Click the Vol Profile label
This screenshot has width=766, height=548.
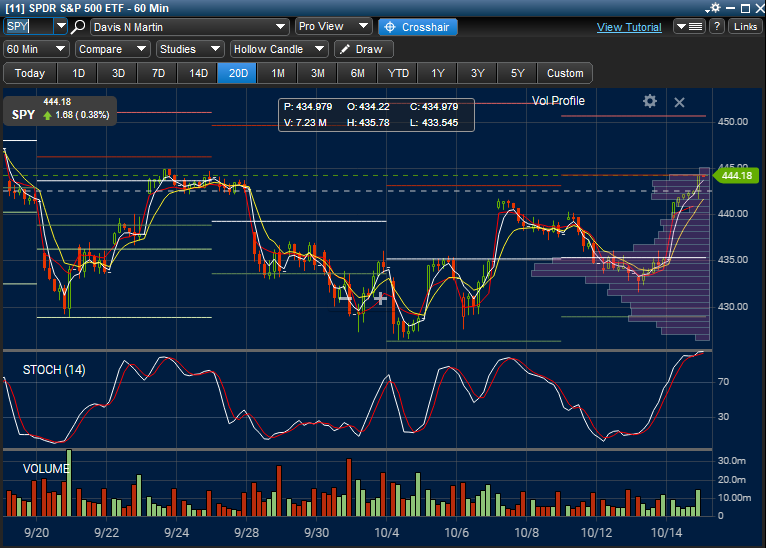[x=558, y=101]
